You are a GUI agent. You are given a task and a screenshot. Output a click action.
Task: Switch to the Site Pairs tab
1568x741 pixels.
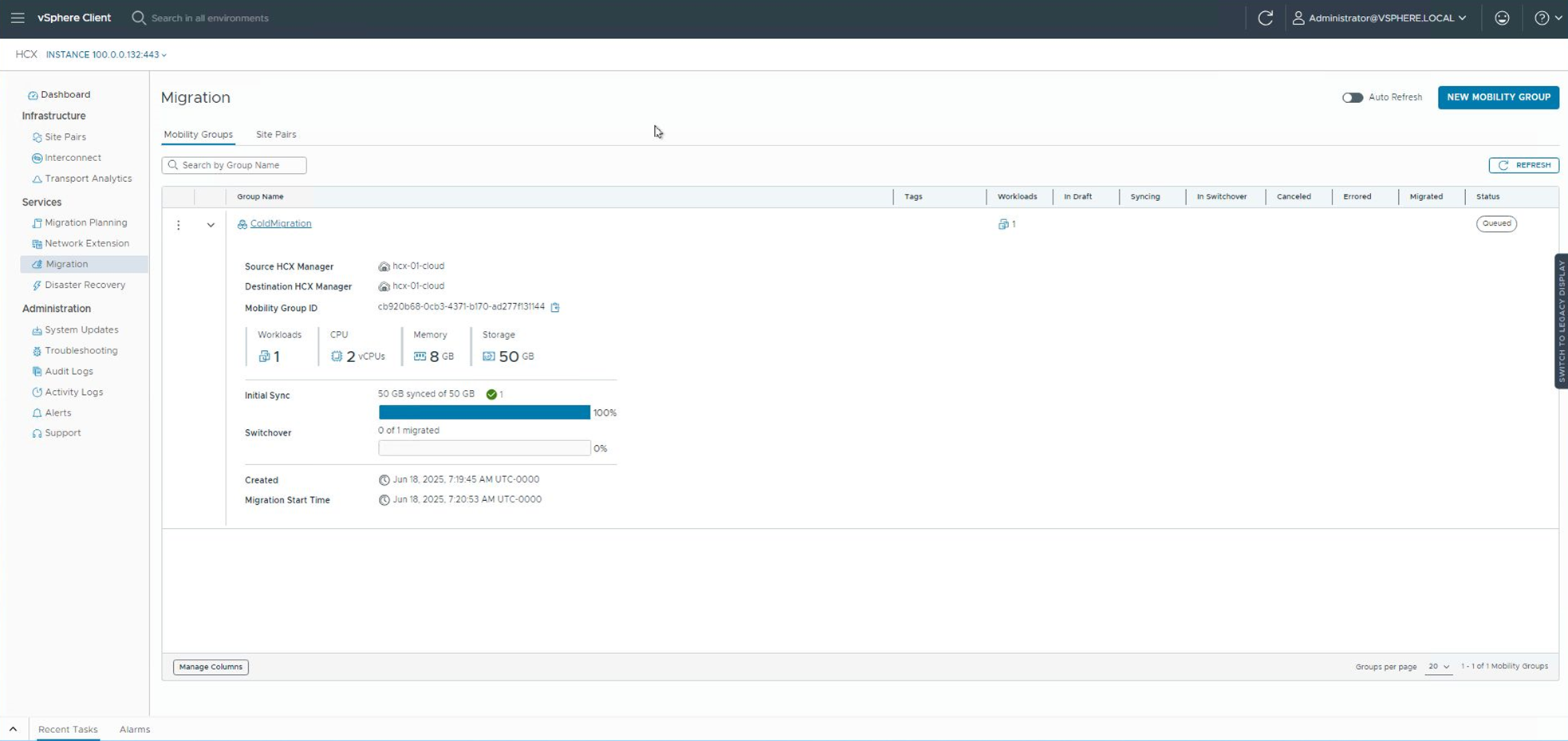pyautogui.click(x=276, y=134)
